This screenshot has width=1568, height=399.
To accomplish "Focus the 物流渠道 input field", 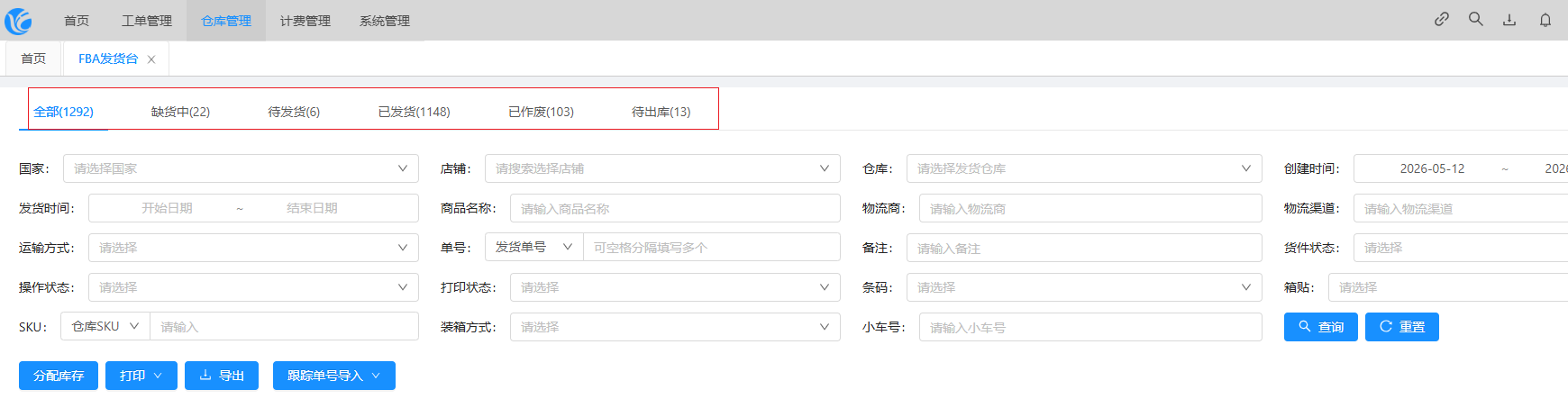I will coord(1461,208).
